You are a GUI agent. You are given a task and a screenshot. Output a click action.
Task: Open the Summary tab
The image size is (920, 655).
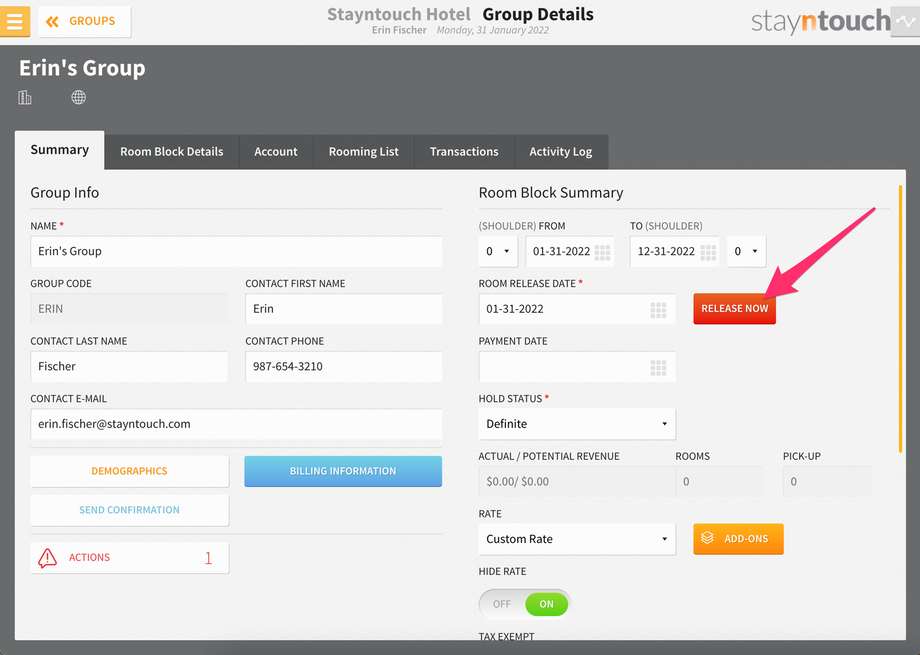click(60, 150)
